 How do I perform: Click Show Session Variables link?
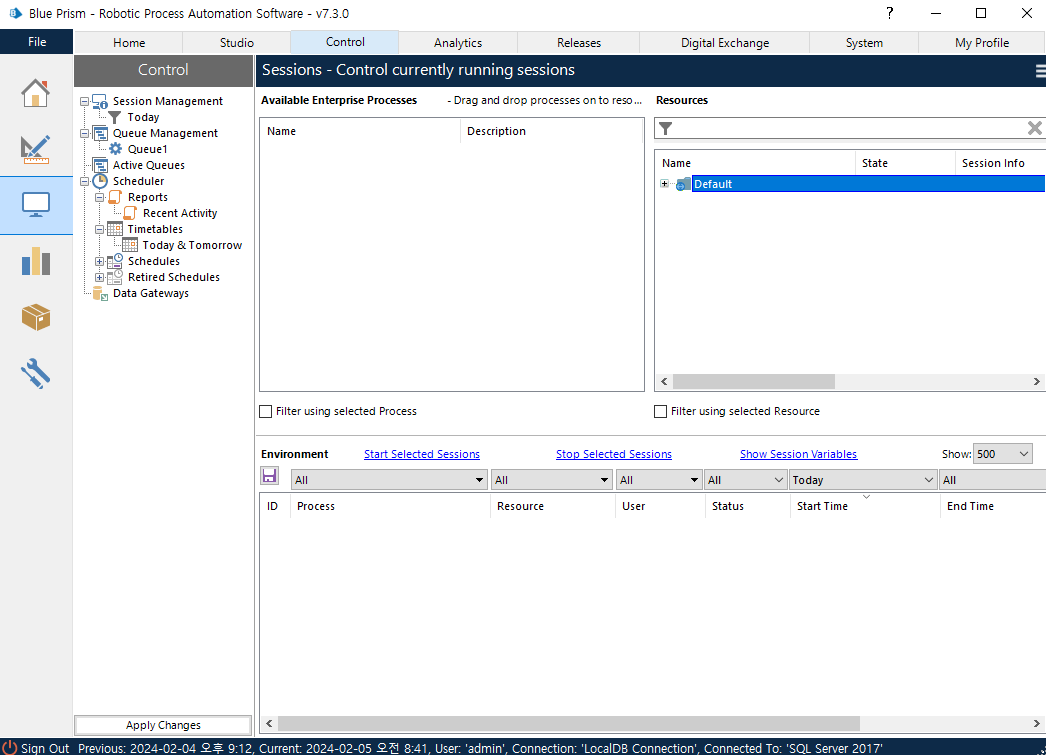click(799, 454)
